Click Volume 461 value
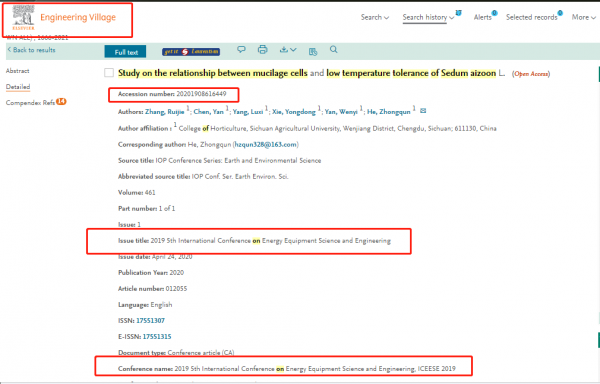The image size is (600, 384). click(150, 192)
